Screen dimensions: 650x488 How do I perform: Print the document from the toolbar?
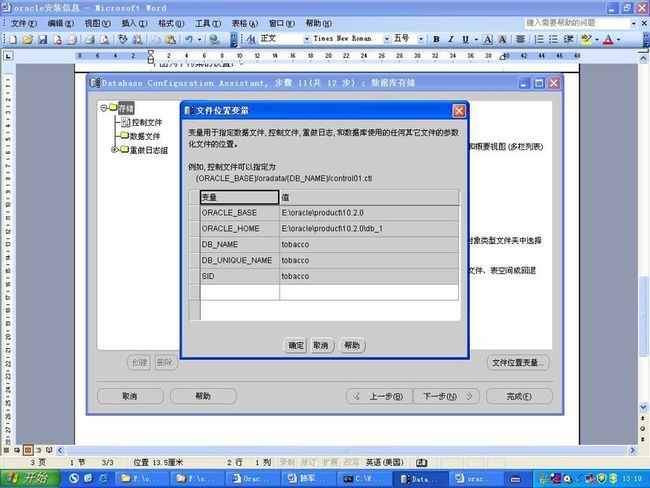pos(89,39)
